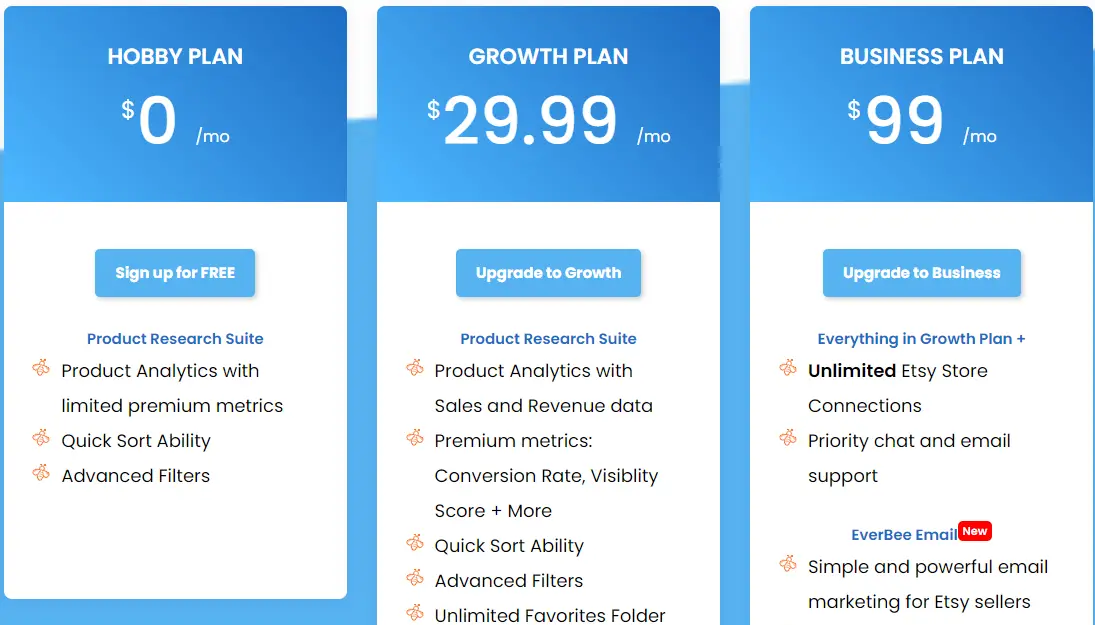Click the $29.99 price on Growth Plan

pyautogui.click(x=530, y=120)
